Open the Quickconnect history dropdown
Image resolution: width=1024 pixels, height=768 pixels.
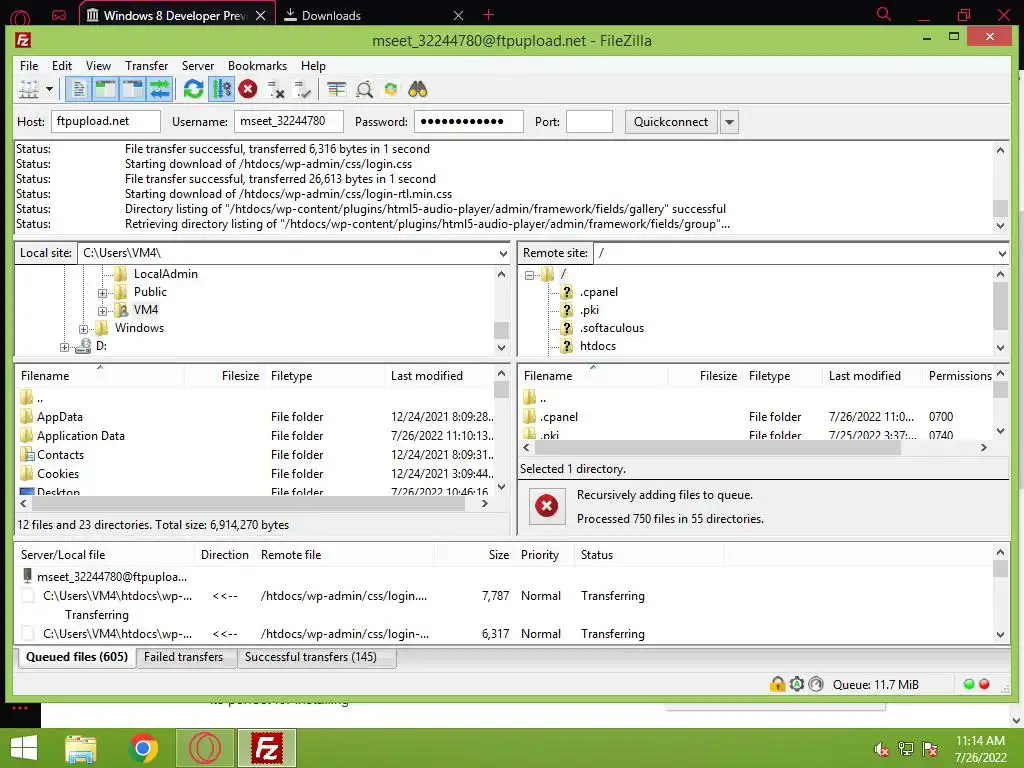(729, 122)
